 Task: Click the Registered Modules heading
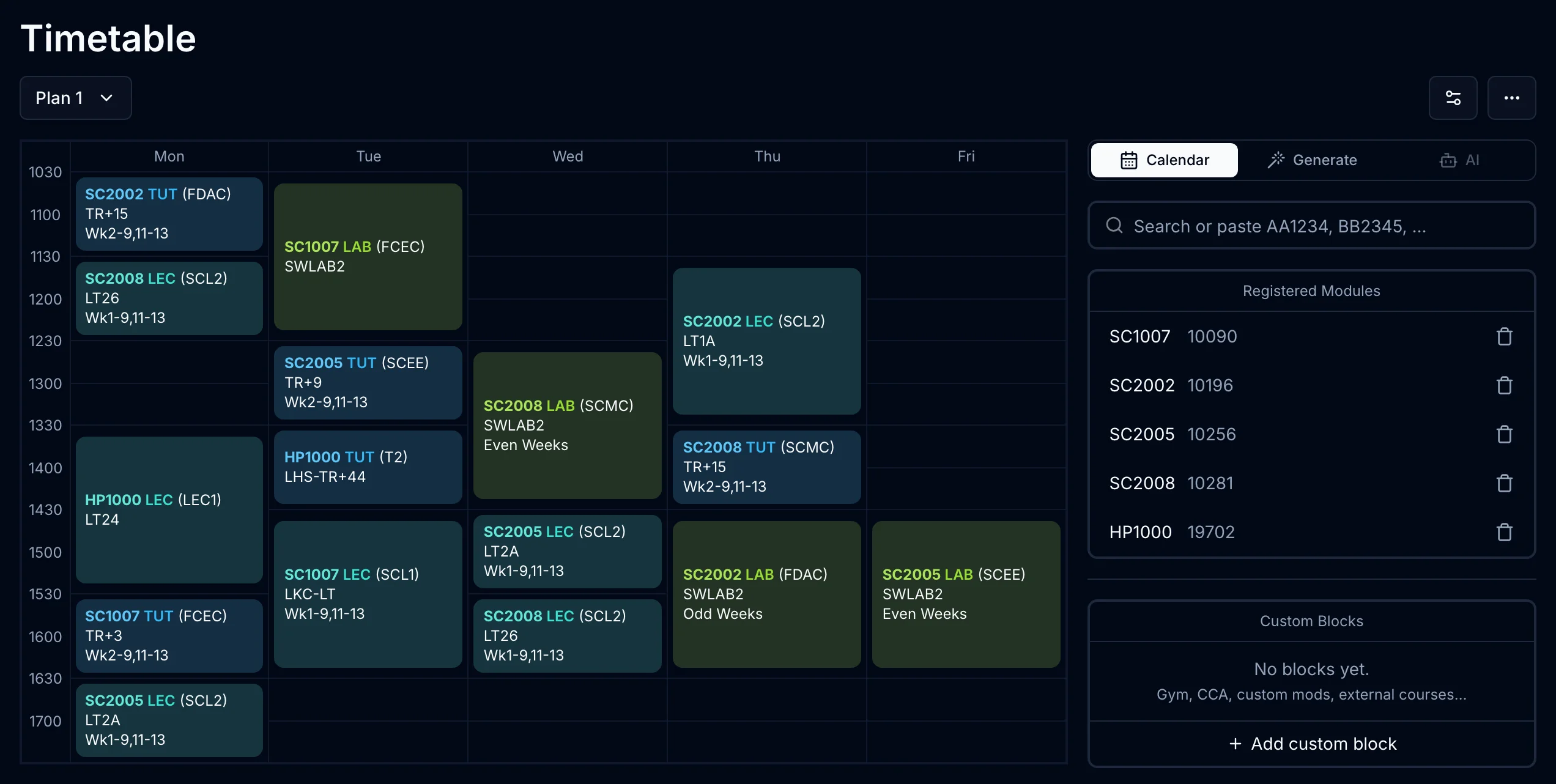[1311, 291]
